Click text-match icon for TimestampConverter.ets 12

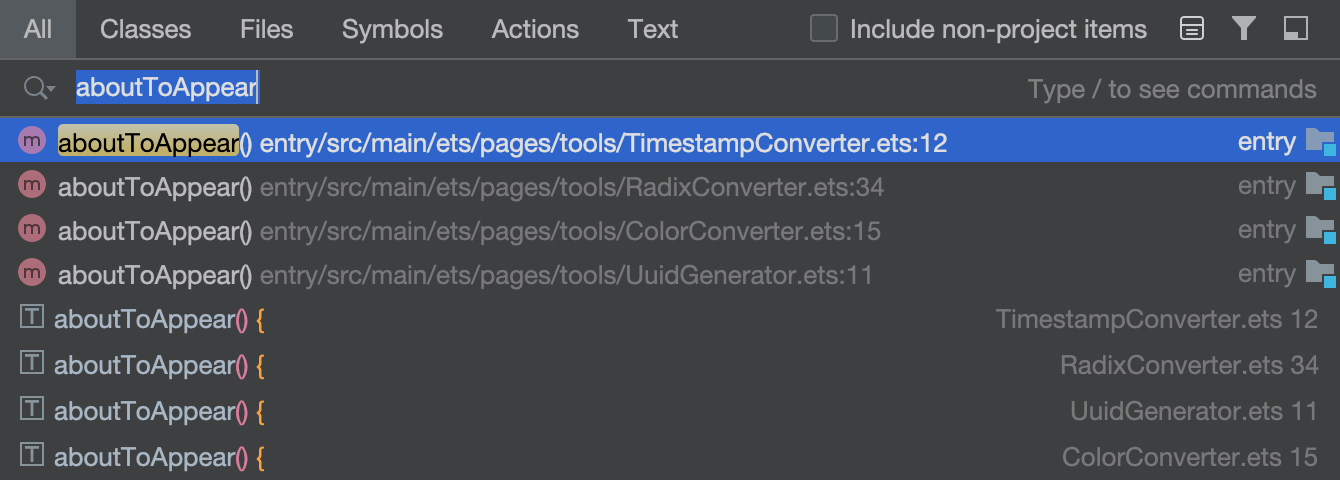[x=33, y=318]
